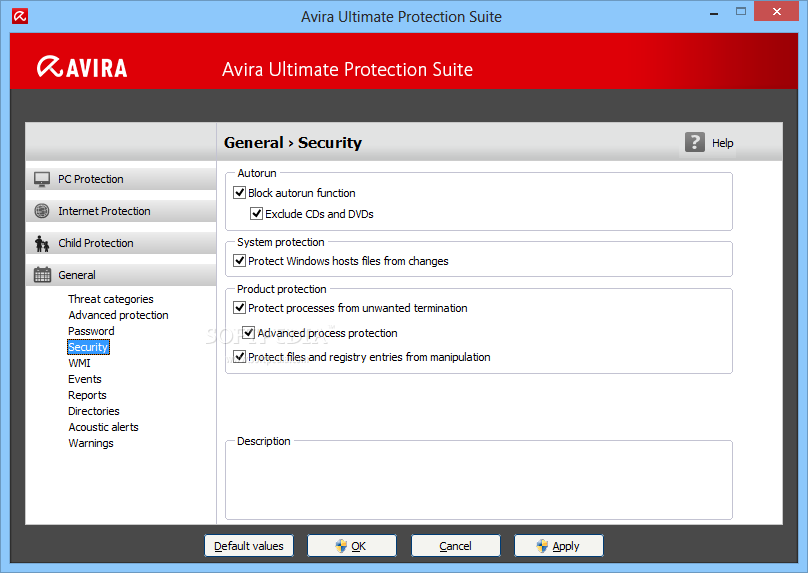This screenshot has width=808, height=573.
Task: Click the shield icon on the Apply button
Action: (542, 546)
